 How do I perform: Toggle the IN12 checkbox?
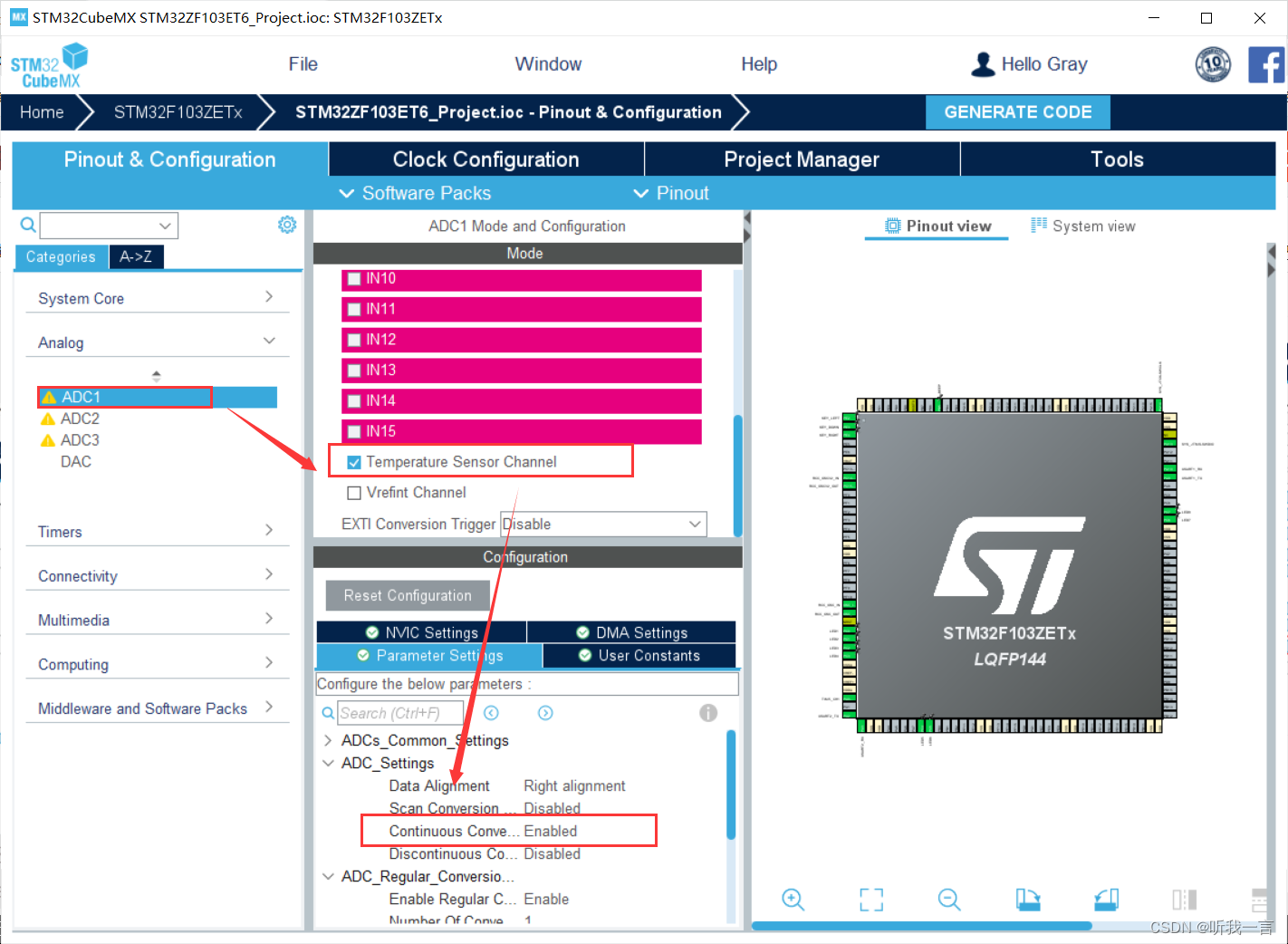[x=354, y=341]
